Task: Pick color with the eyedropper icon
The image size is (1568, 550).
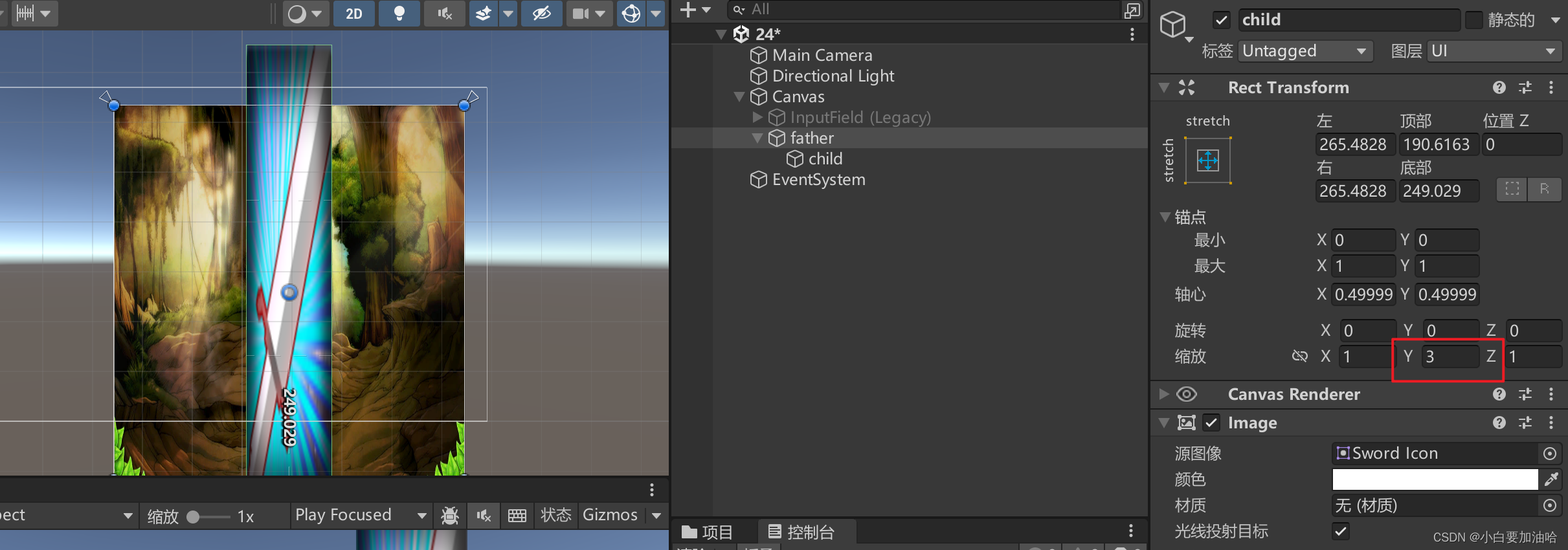Action: 1551,479
